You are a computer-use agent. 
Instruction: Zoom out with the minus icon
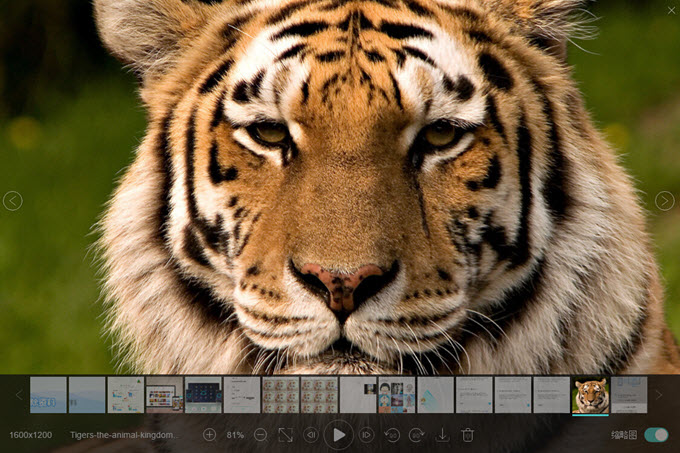pos(260,435)
